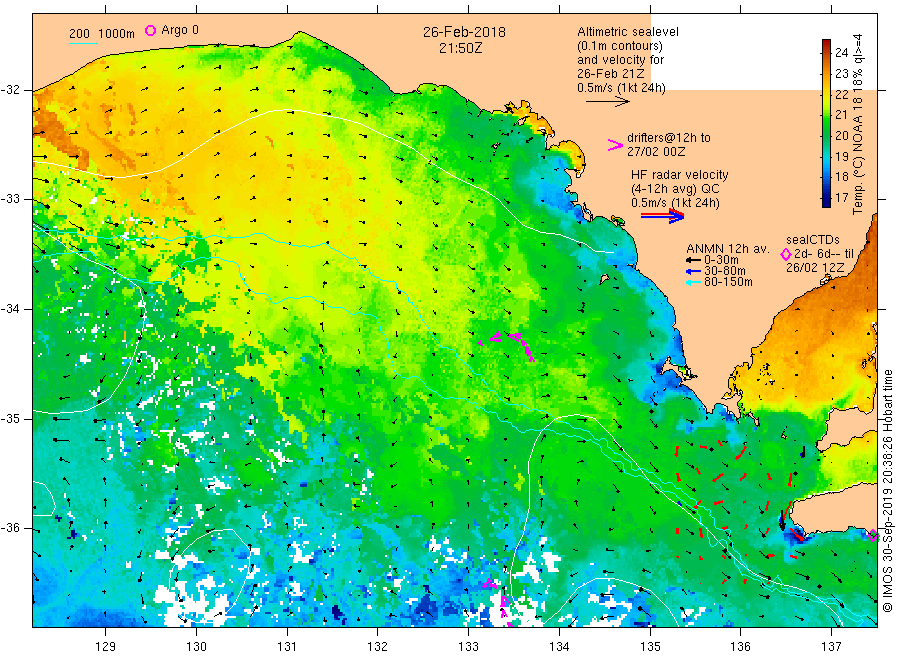Click the temperature color bar legend
The width and height of the screenshot is (900, 660).
pos(827,123)
